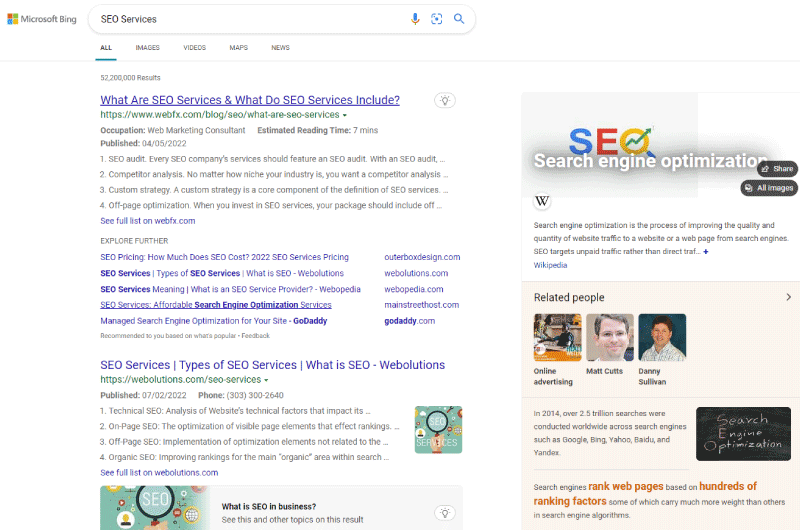This screenshot has height=530, width=800.
Task: Open 'SEO Services | Types of SEO Services' explore link
Action: (x=222, y=273)
